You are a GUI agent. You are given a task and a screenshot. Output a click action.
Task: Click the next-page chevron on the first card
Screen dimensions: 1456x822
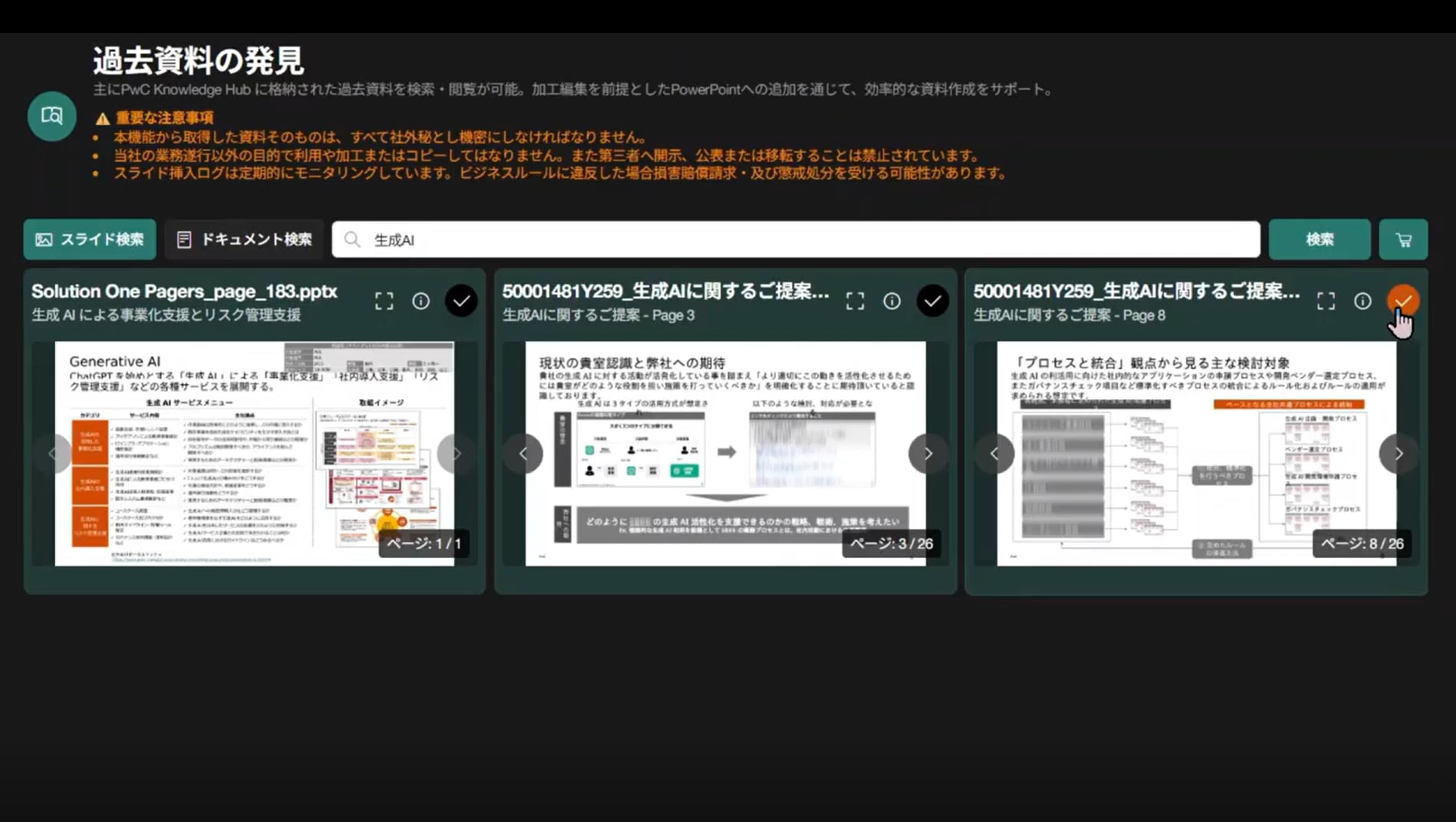(455, 454)
